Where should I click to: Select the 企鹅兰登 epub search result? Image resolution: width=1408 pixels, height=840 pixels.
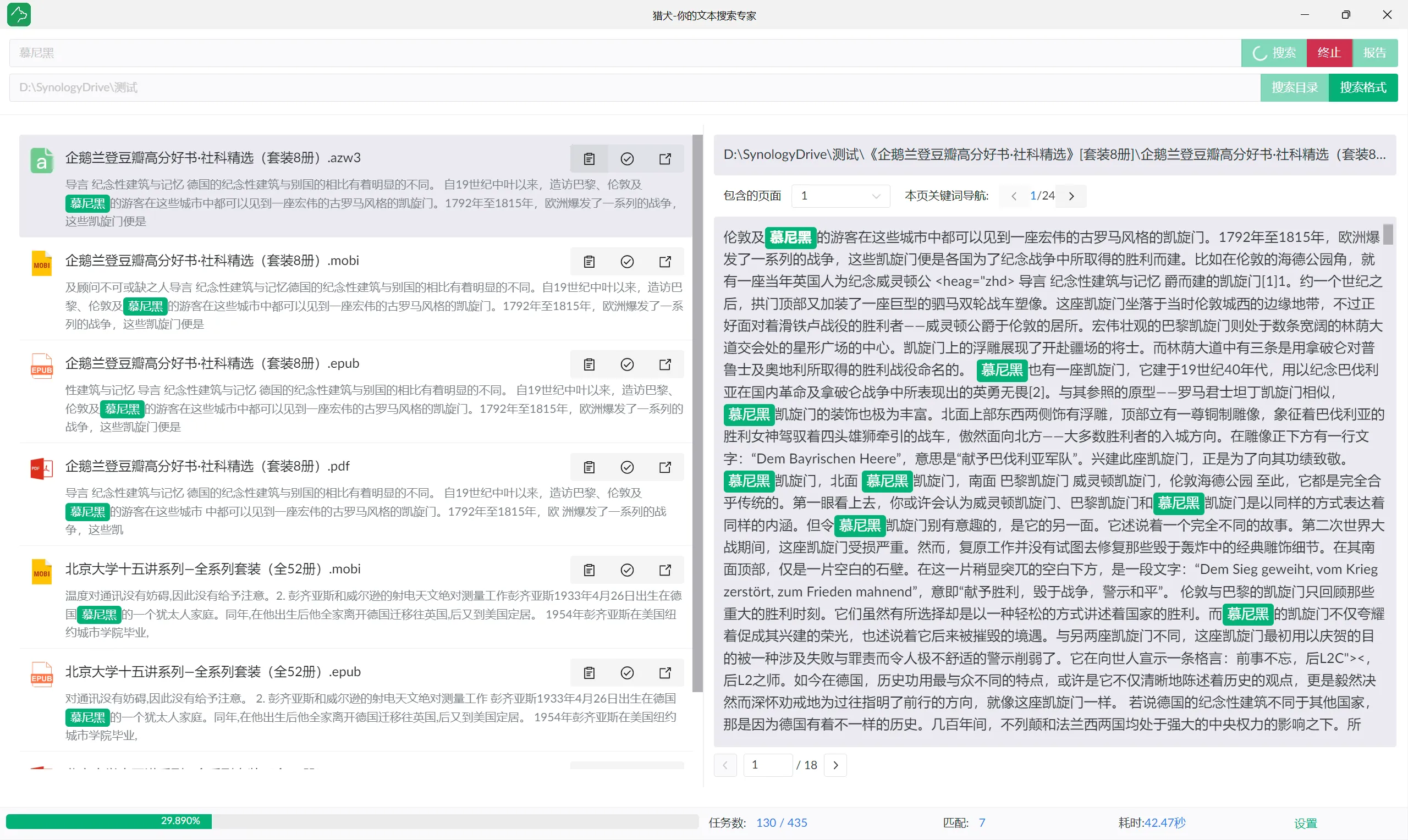[x=212, y=363]
